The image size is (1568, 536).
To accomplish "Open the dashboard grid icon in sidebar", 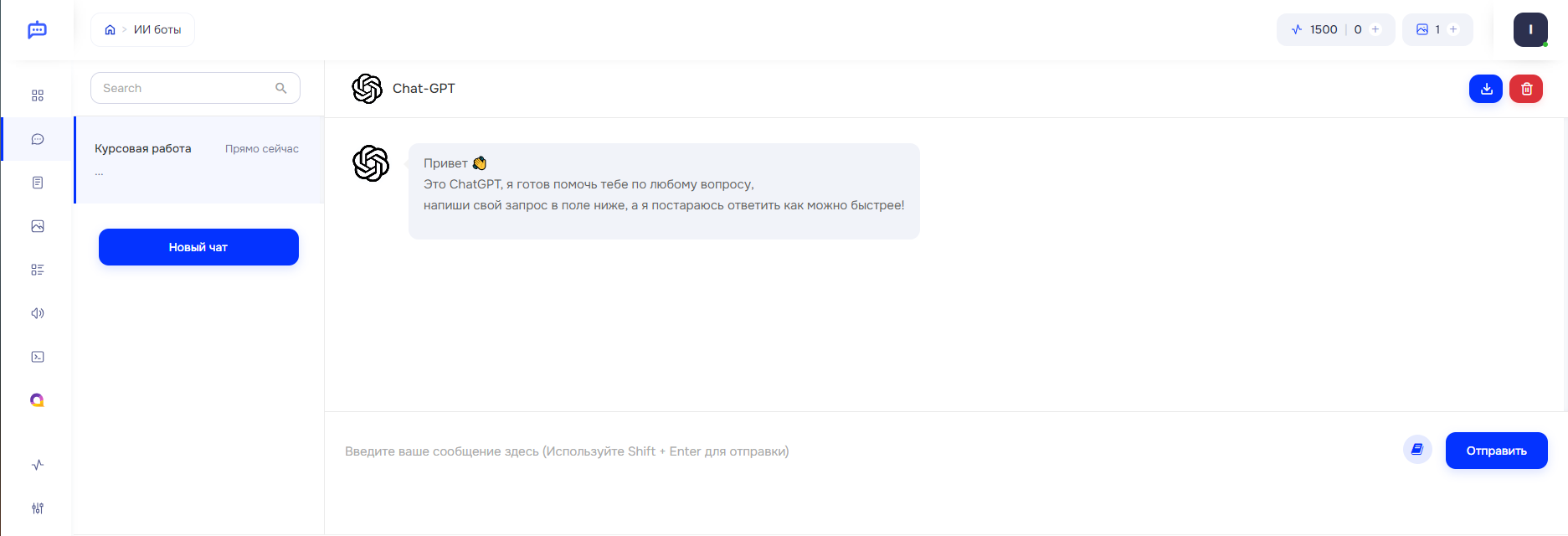I will pos(38,95).
